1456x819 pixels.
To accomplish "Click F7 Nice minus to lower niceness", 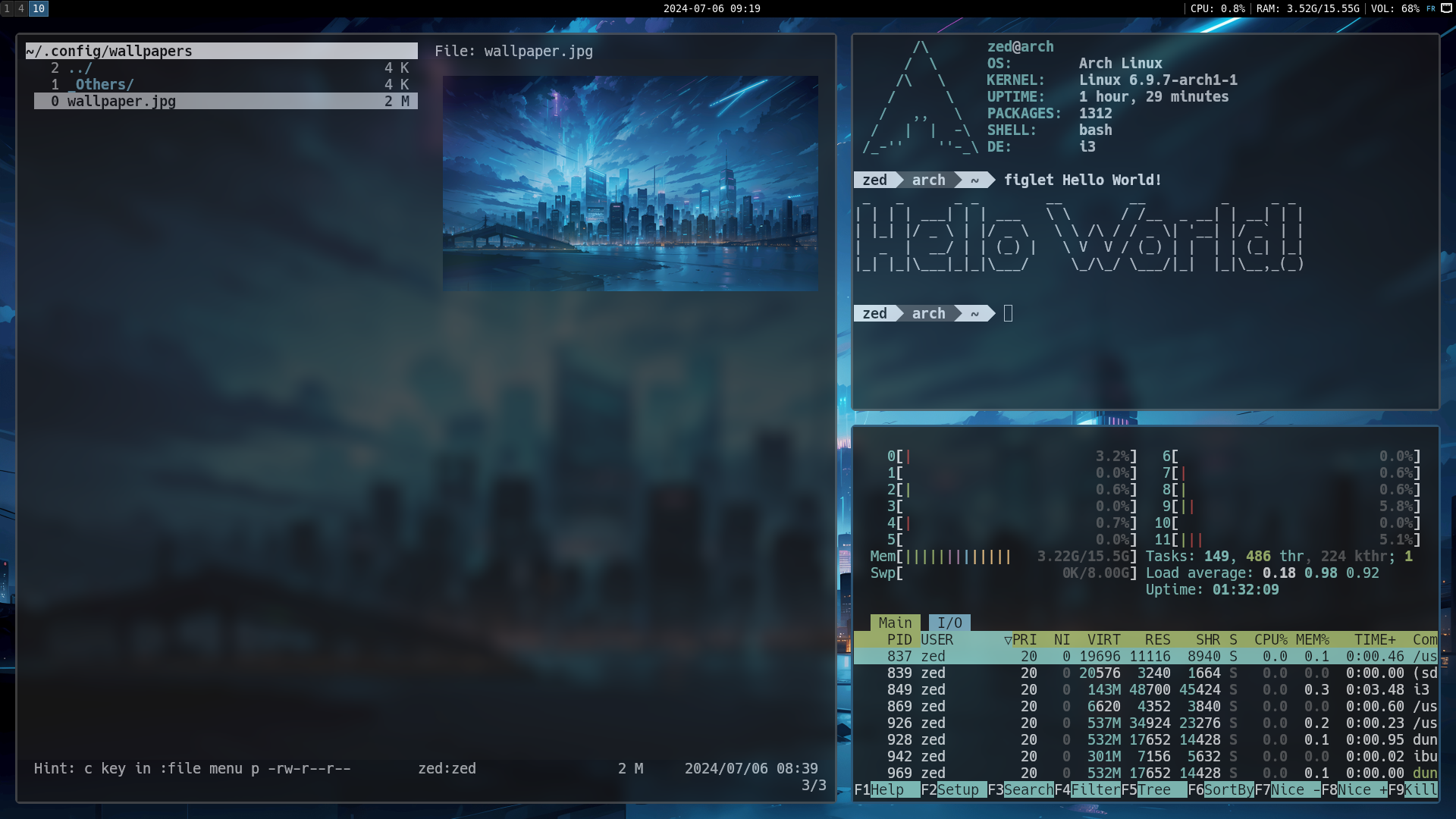I will tap(1288, 789).
